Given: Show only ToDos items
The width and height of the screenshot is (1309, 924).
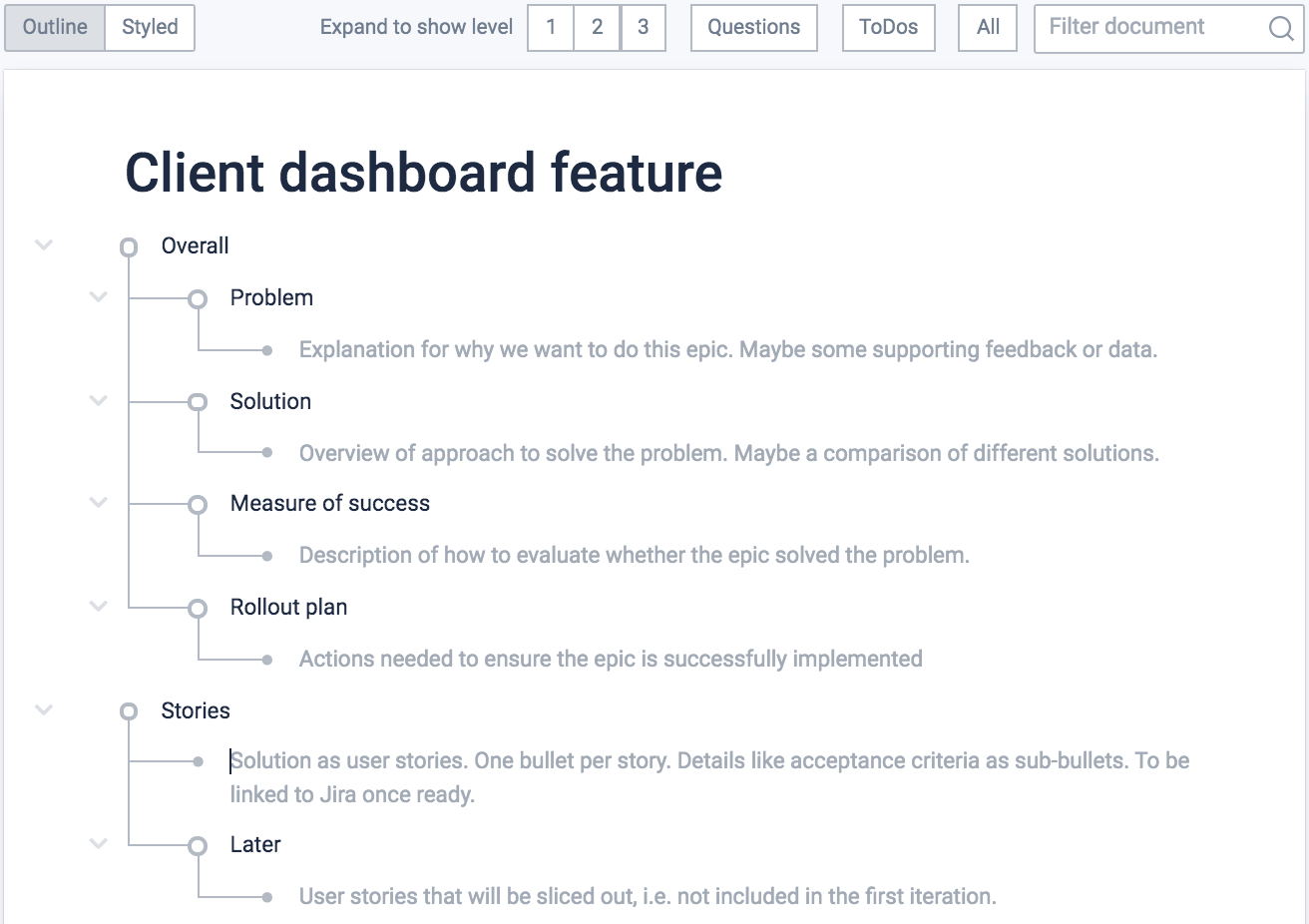Looking at the screenshot, I should 888,27.
